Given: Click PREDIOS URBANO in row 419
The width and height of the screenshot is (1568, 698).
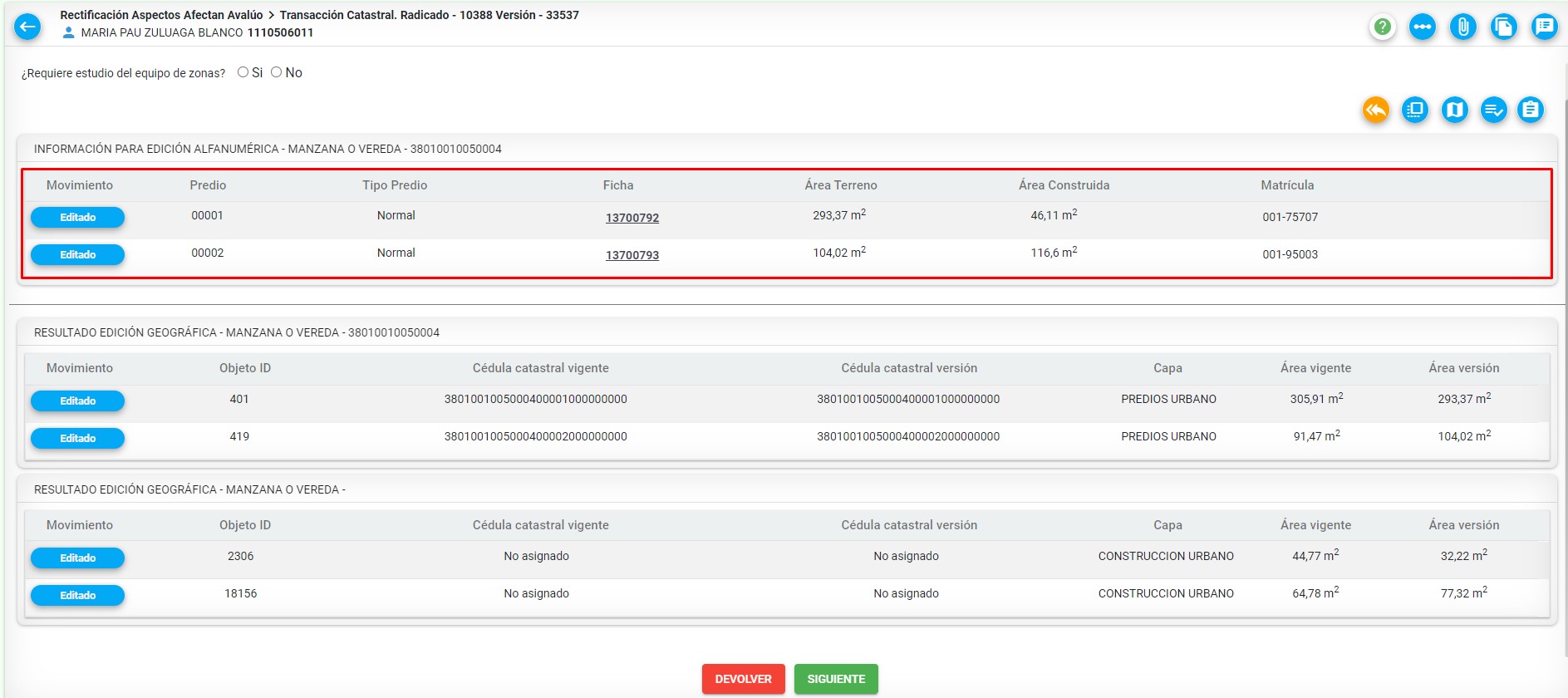Looking at the screenshot, I should [1168, 436].
